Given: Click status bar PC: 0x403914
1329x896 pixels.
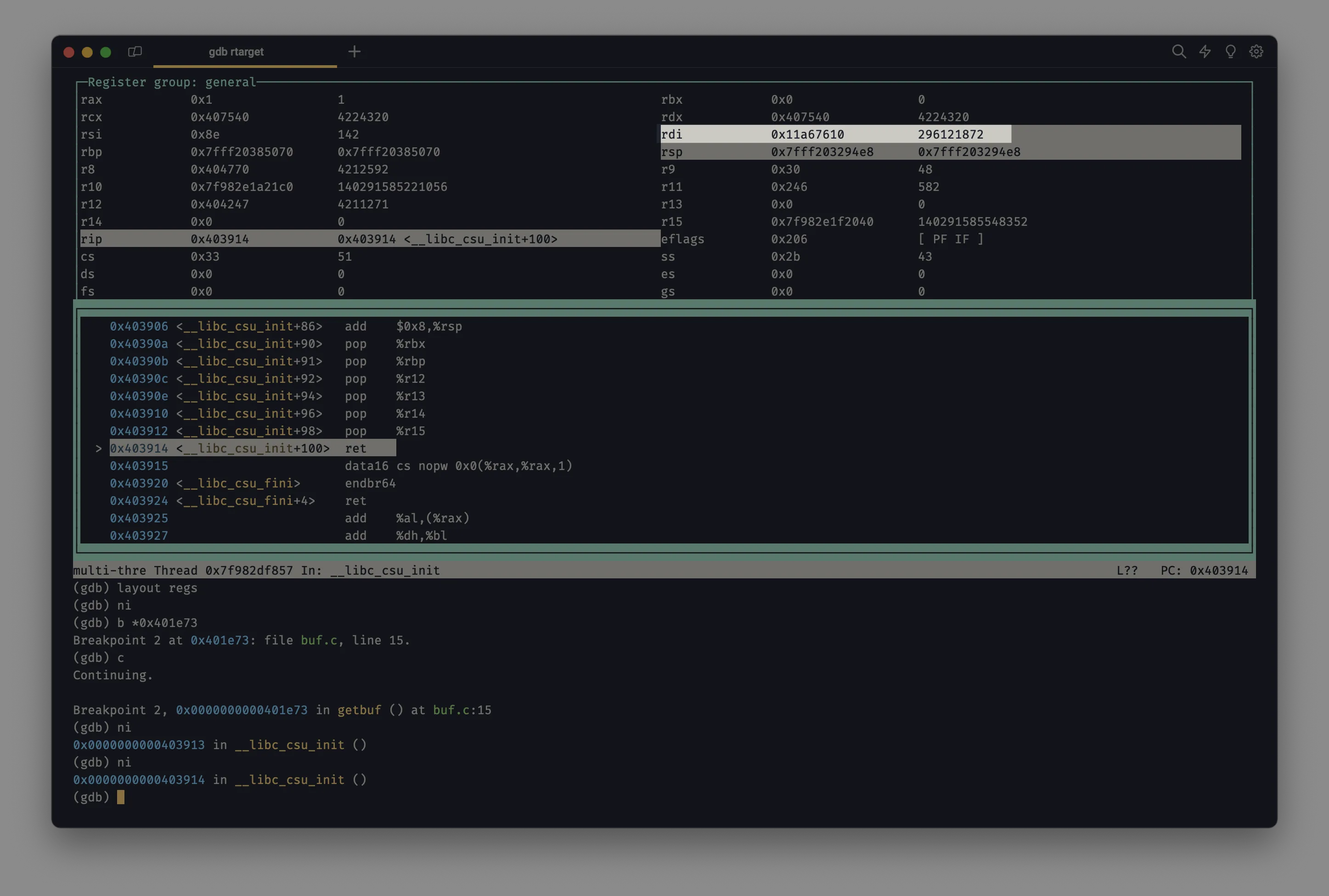Looking at the screenshot, I should 1204,570.
